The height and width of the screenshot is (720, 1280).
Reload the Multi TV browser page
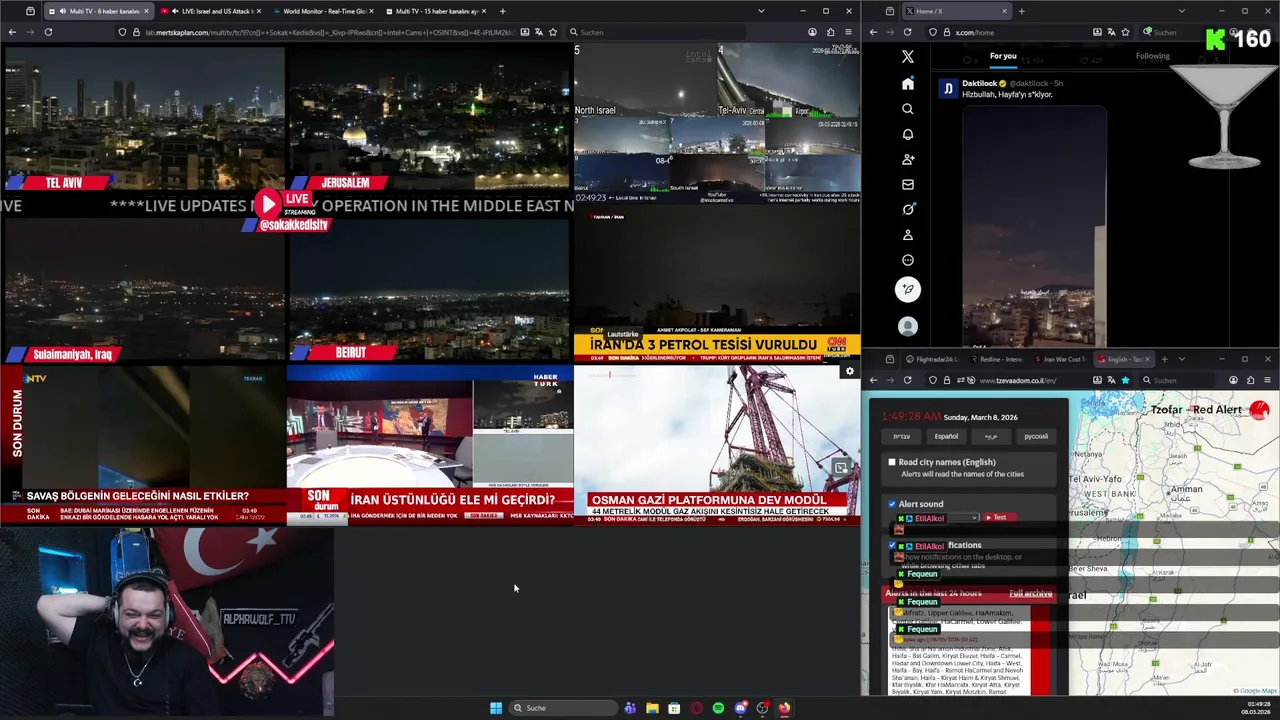(x=48, y=32)
